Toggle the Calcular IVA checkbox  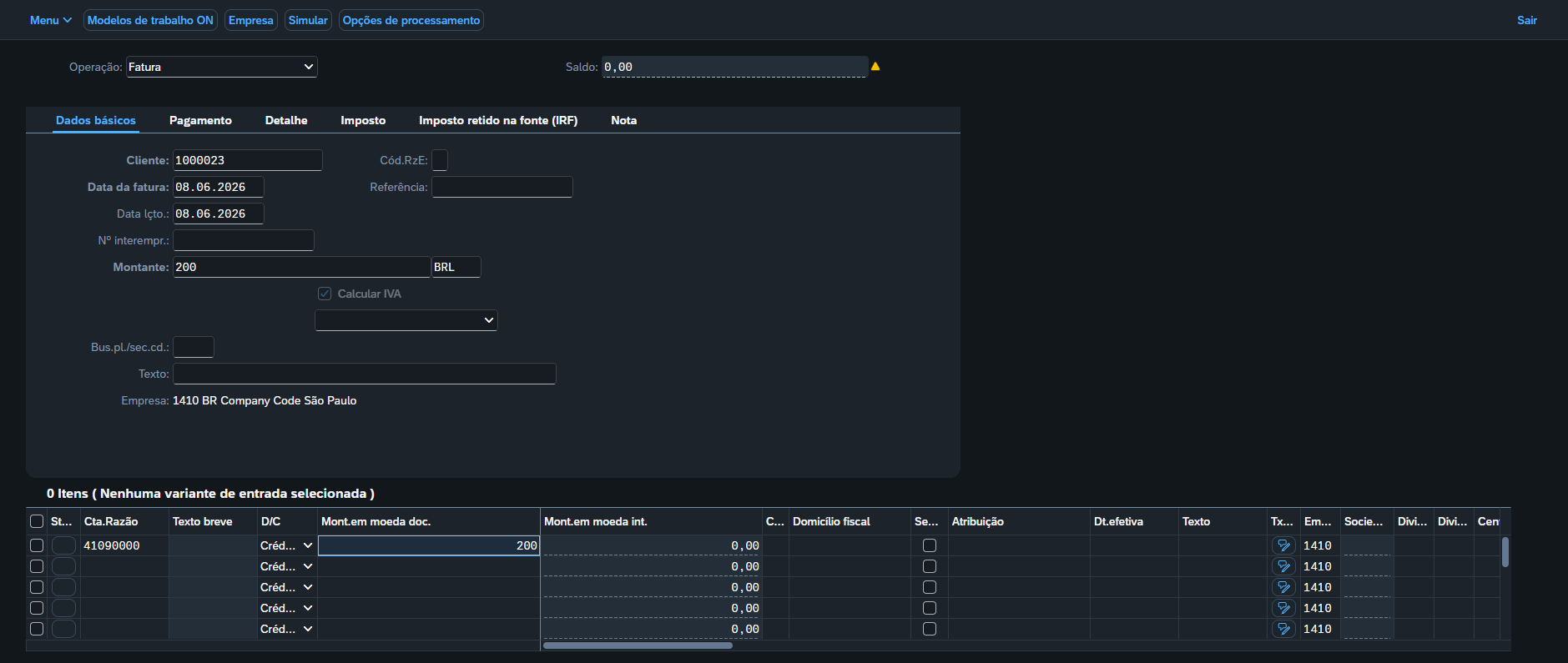[325, 294]
